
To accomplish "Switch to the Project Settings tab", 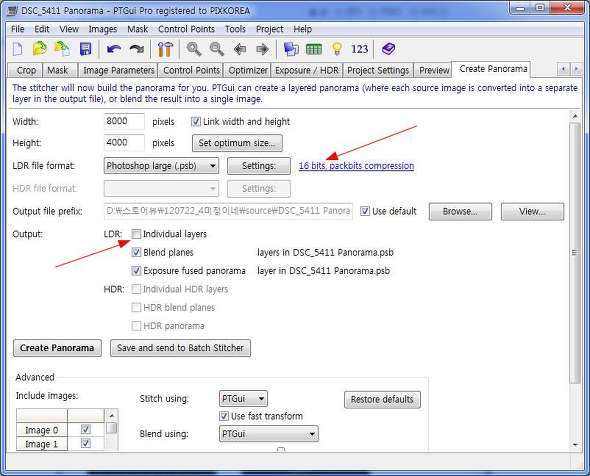I will 378,70.
